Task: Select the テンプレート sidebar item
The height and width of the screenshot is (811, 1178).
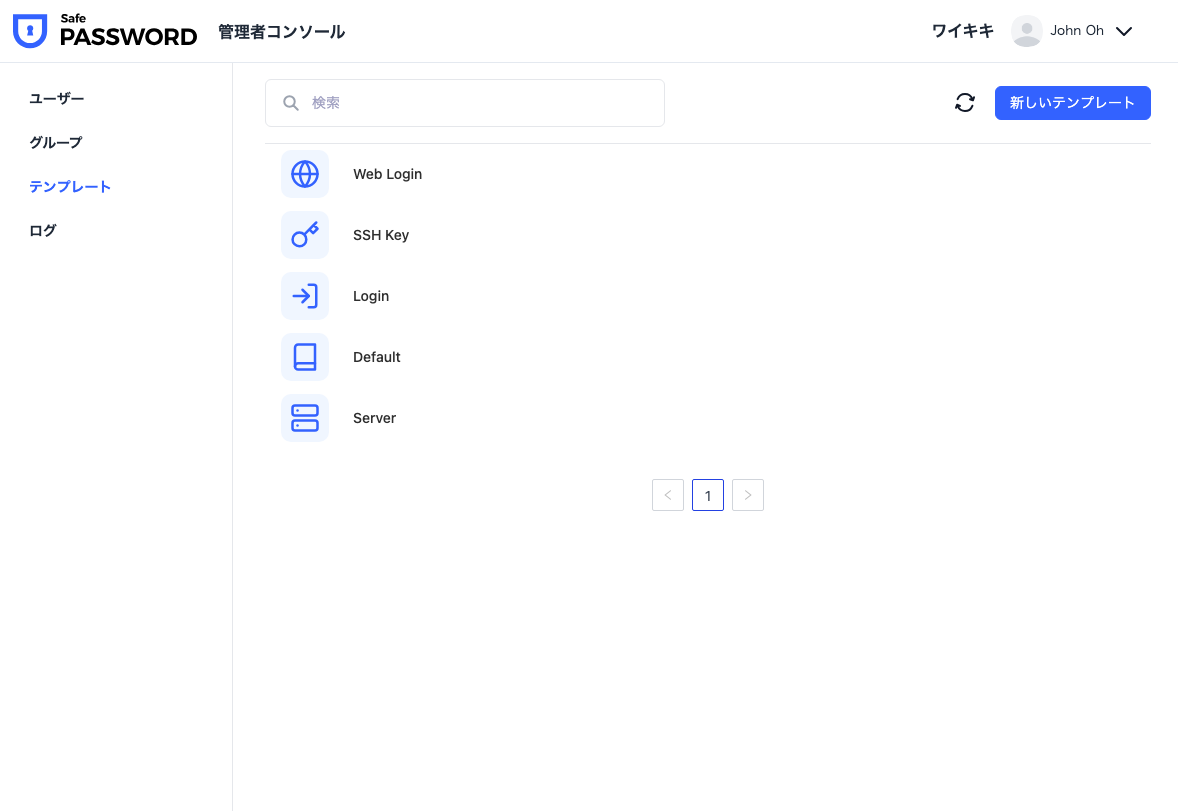Action: click(x=70, y=186)
